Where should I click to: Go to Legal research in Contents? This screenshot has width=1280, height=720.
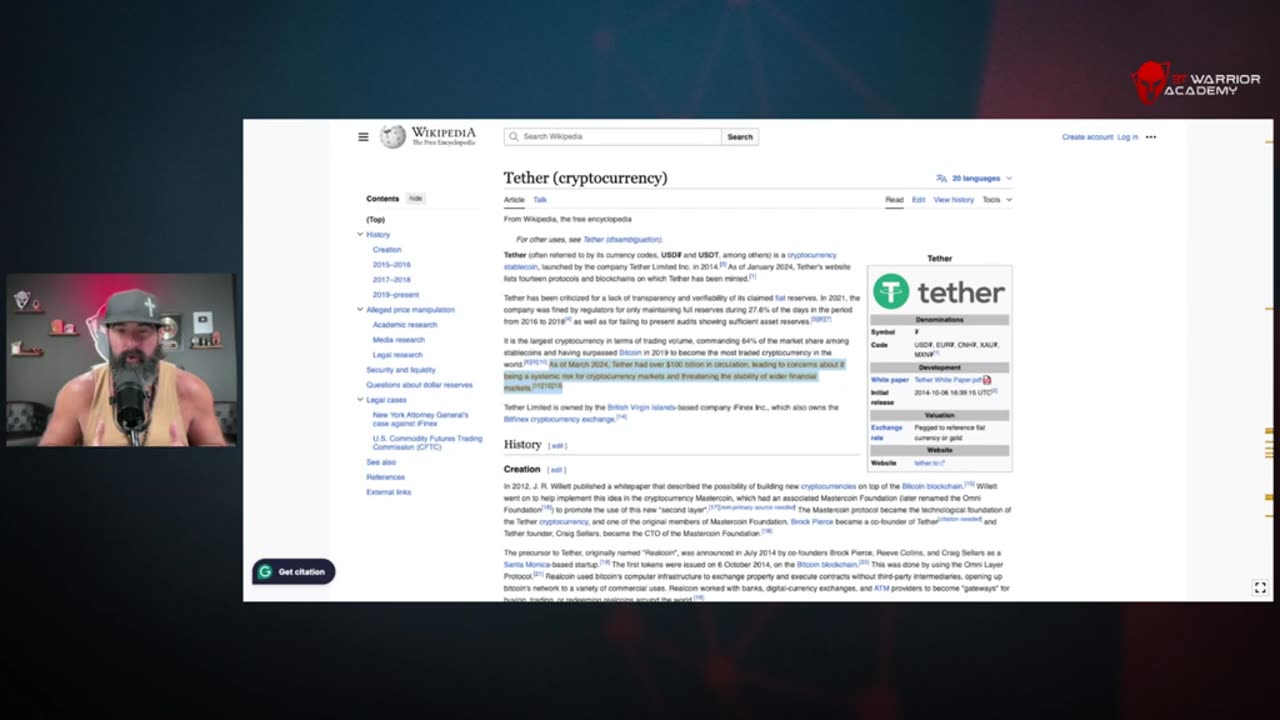pyautogui.click(x=398, y=355)
